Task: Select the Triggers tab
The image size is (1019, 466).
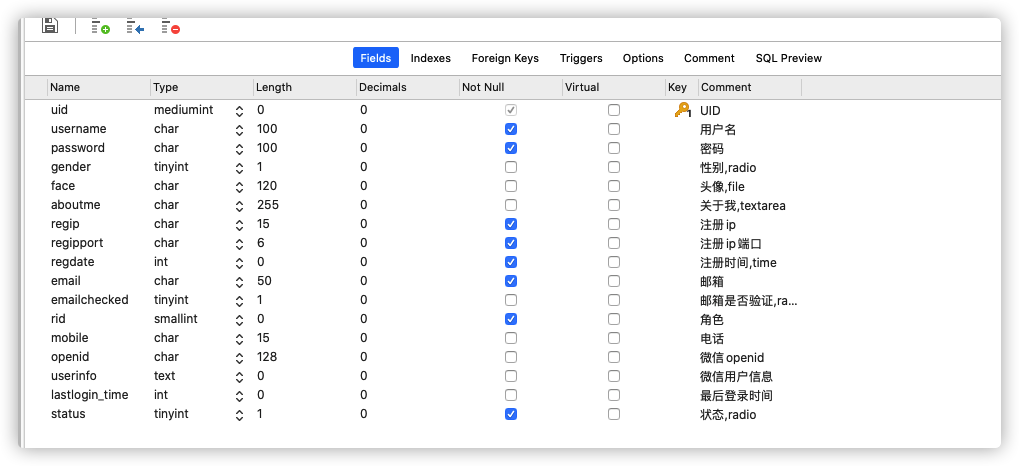Action: 581,58
